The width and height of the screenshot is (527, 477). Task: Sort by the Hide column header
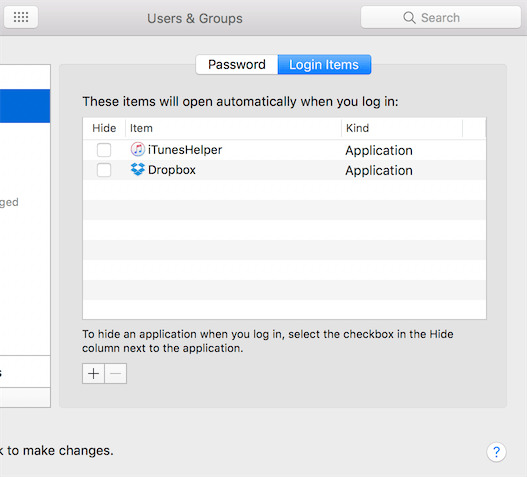[x=104, y=128]
